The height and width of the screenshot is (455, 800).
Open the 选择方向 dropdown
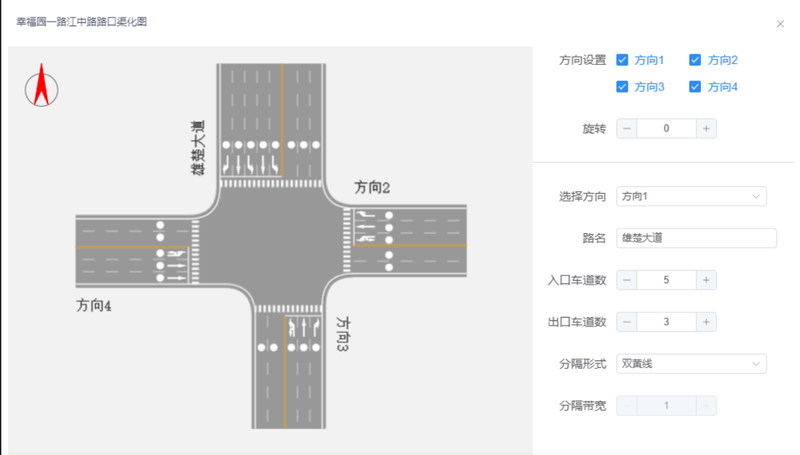click(691, 196)
